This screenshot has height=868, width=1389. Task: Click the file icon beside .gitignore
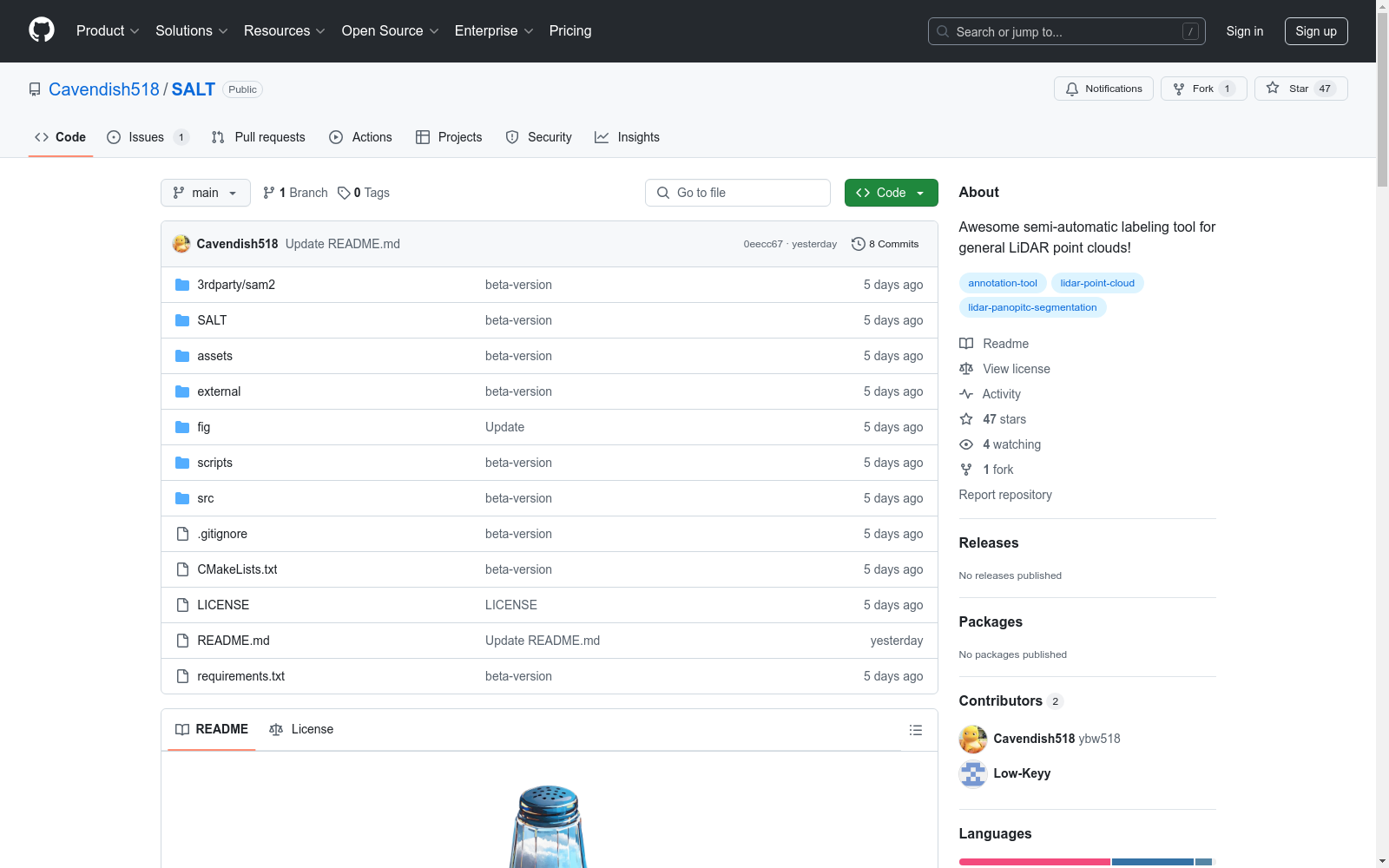[182, 534]
